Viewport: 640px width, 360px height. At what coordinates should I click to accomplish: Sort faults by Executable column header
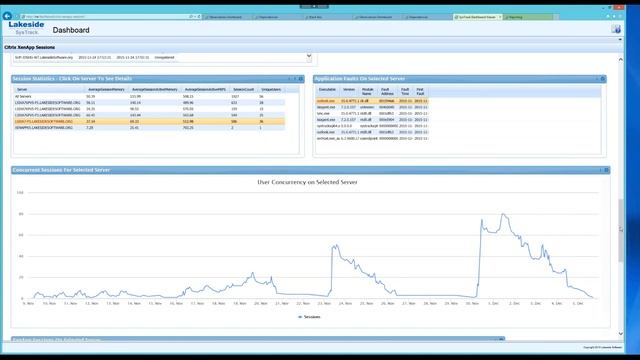327,89
